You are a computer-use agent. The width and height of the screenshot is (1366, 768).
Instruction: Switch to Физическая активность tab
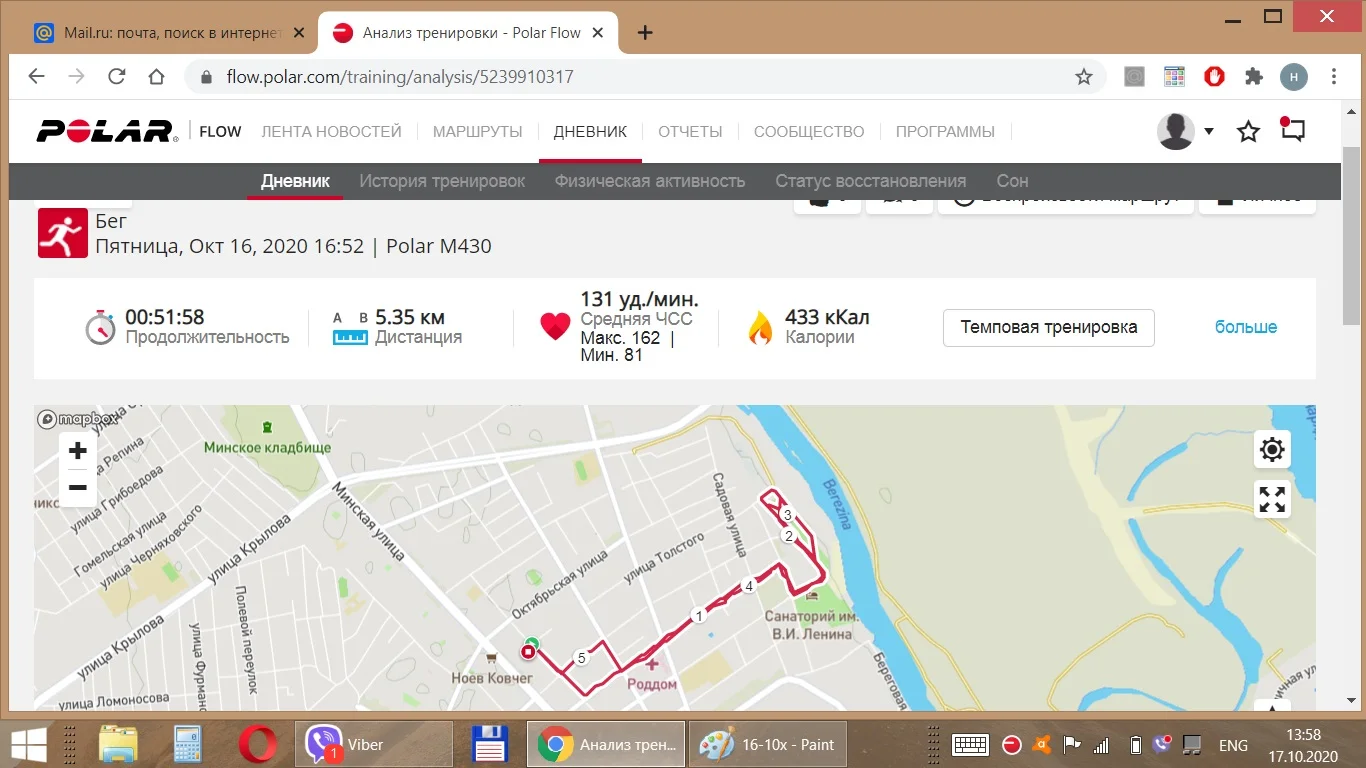click(650, 181)
